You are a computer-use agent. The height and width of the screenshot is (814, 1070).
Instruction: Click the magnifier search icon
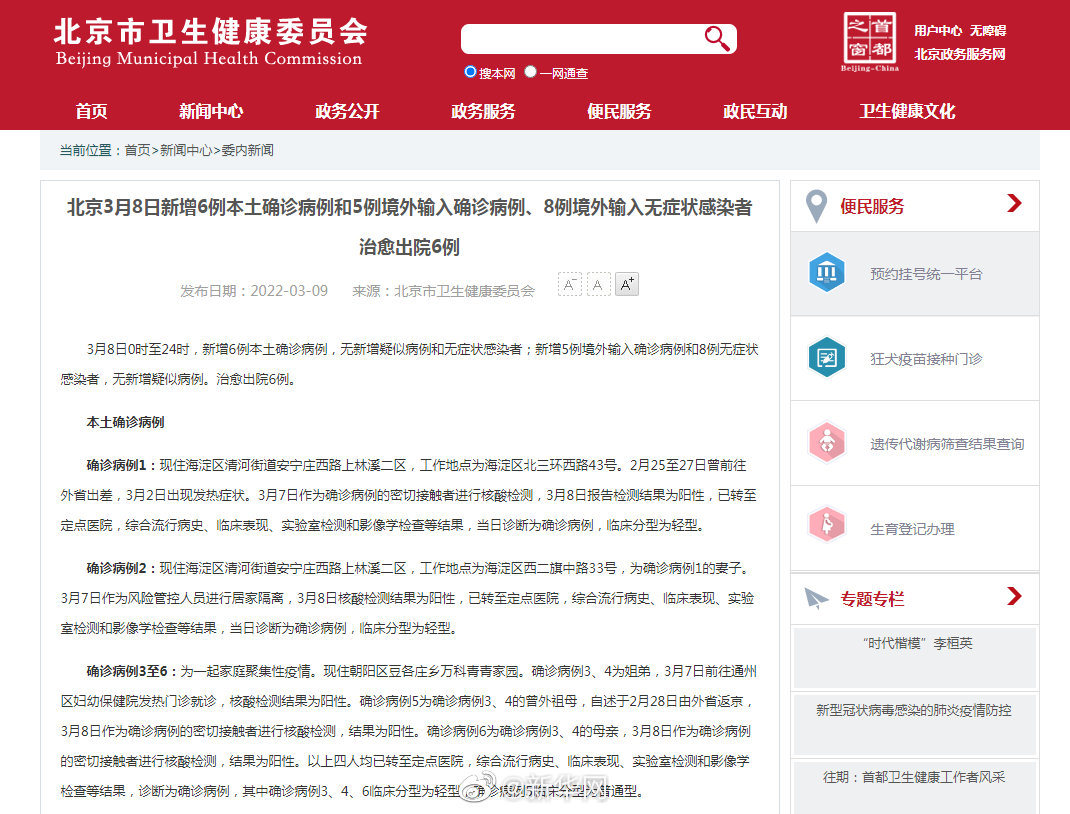tap(717, 38)
